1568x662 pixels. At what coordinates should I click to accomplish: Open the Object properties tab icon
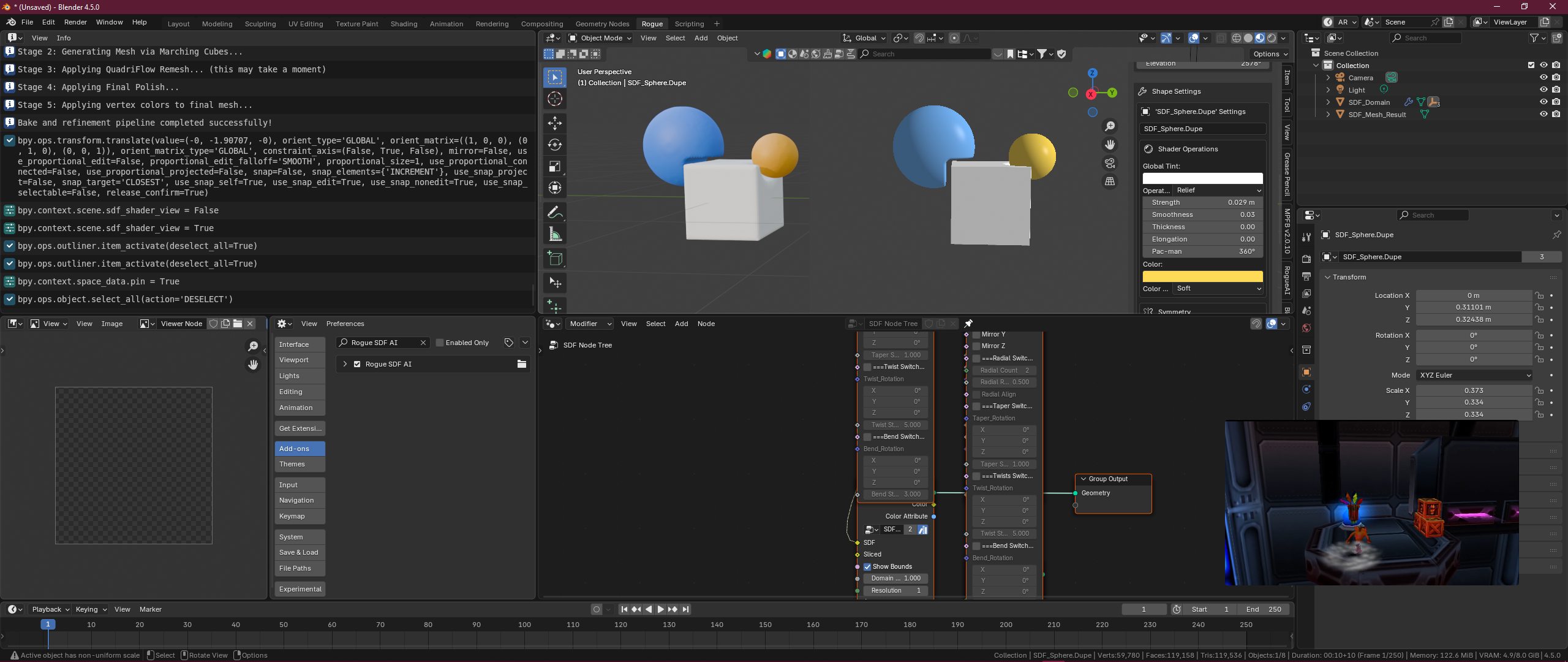point(1306,372)
